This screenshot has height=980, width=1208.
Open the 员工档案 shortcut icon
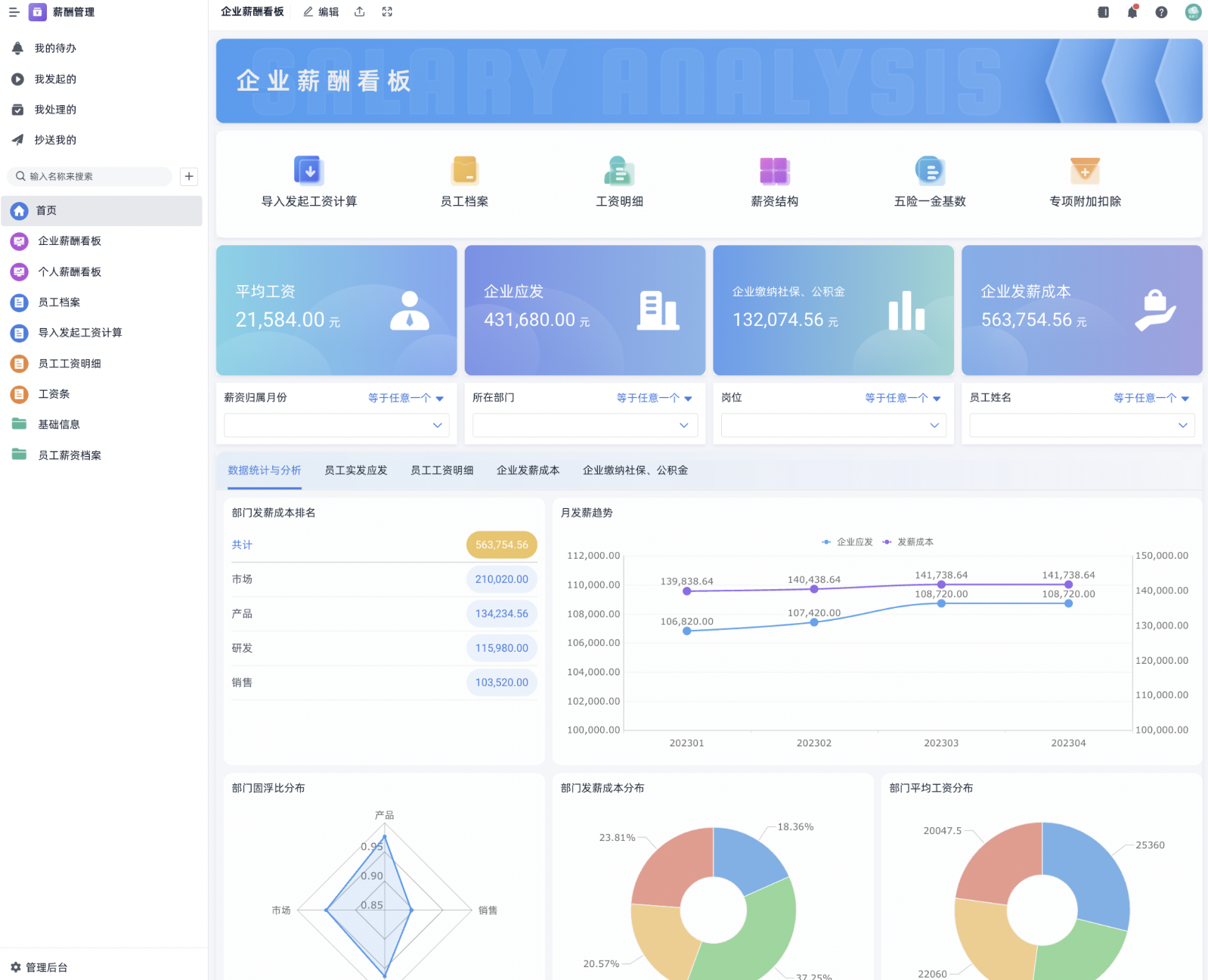pos(464,171)
